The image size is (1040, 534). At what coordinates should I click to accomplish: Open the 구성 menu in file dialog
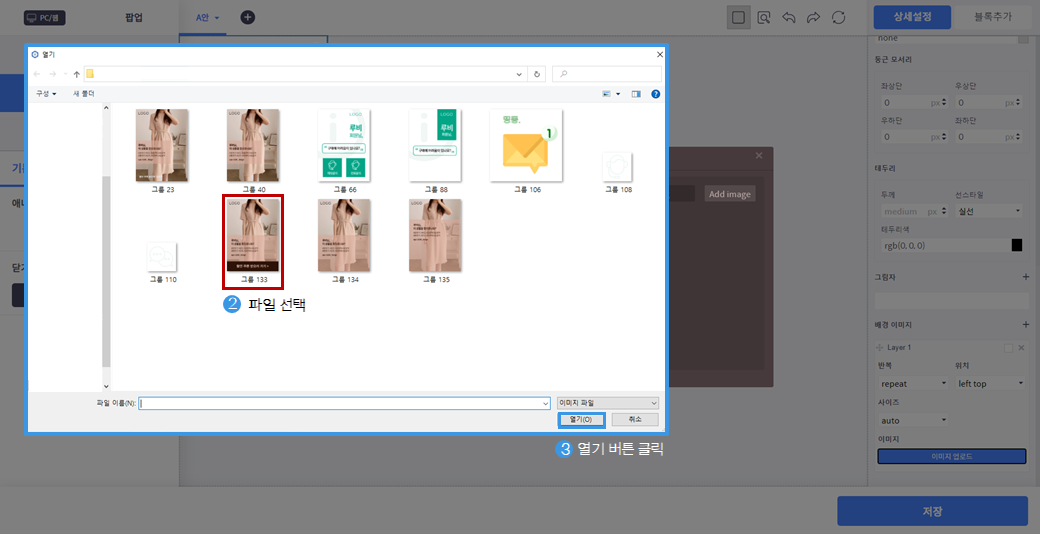46,93
